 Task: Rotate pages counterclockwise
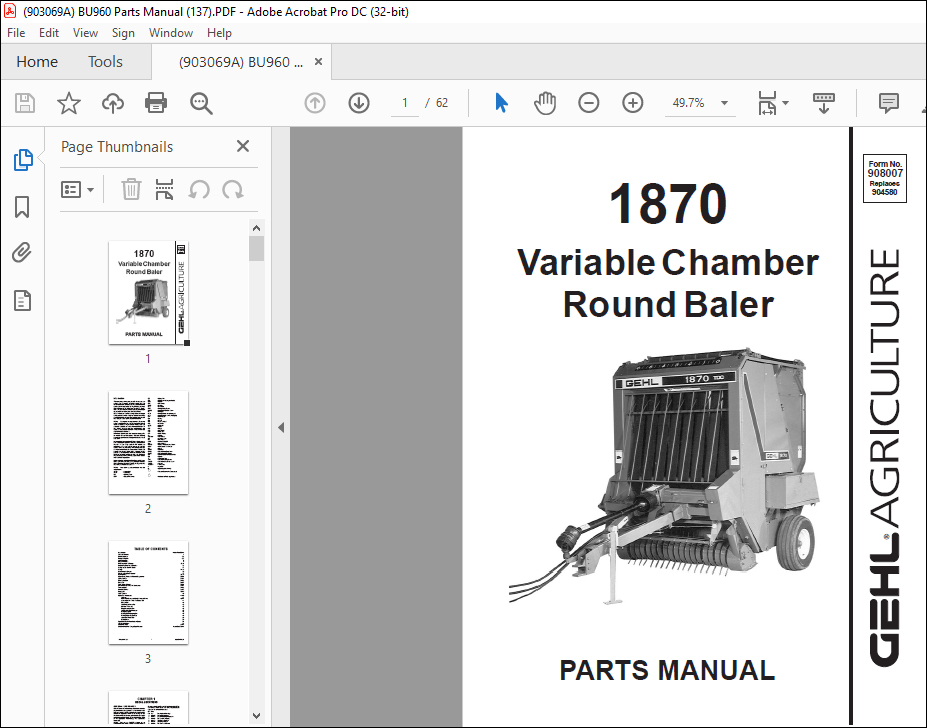(199, 189)
